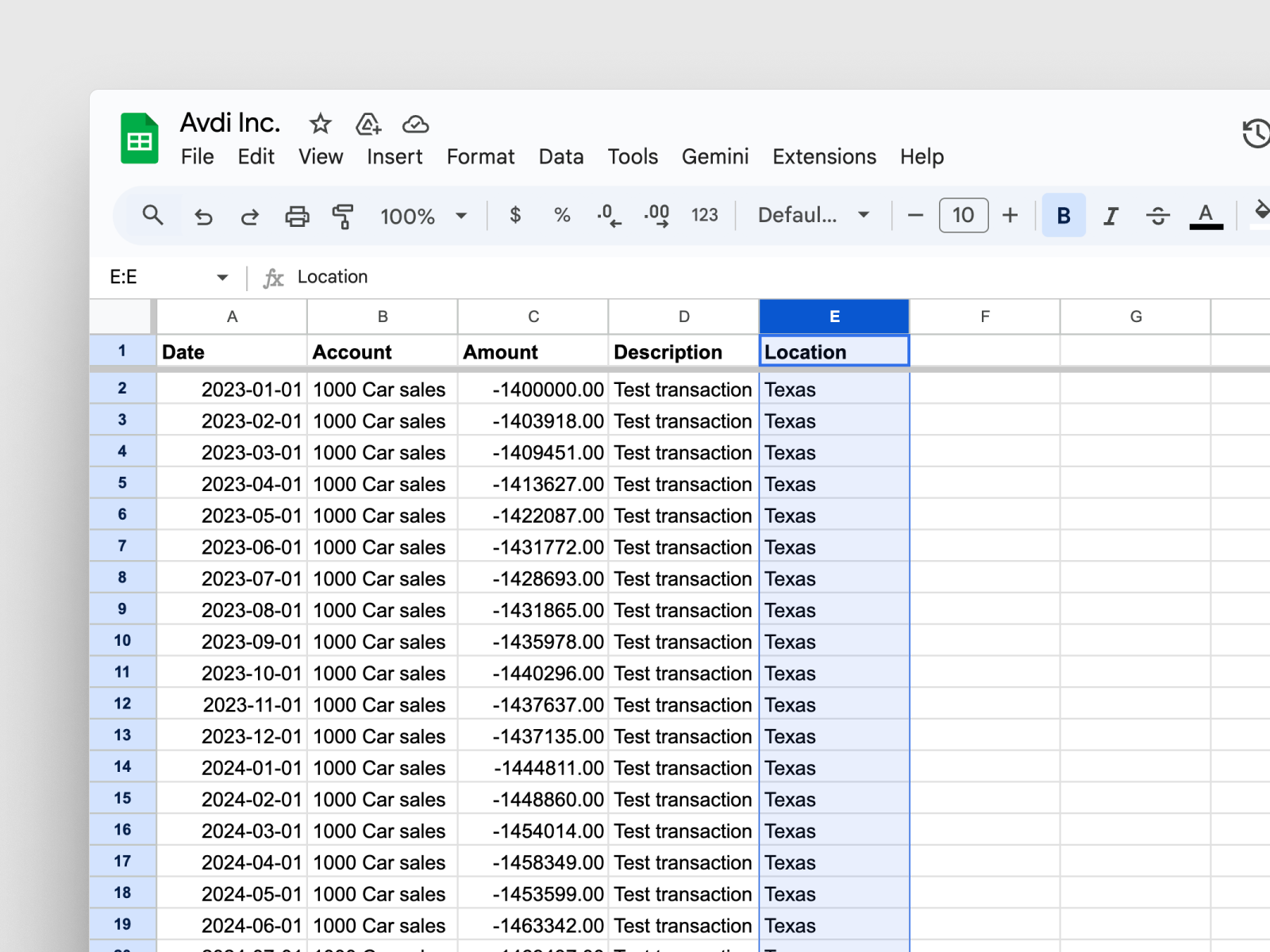Select the column C header
The image size is (1270, 952).
click(533, 317)
